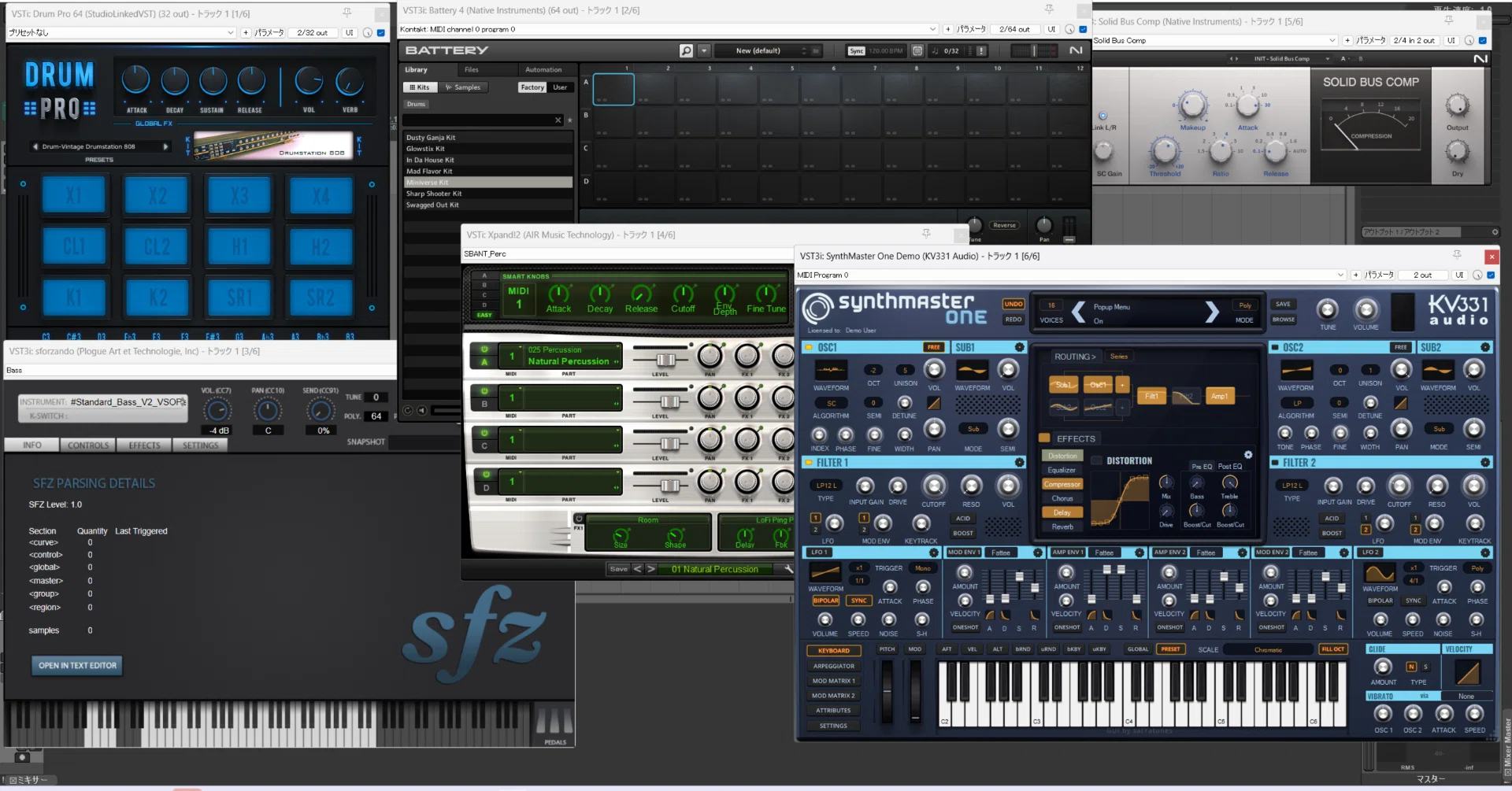Toggle OSC1 on/off in SynthMaster One
This screenshot has height=791, width=1512.
(809, 347)
